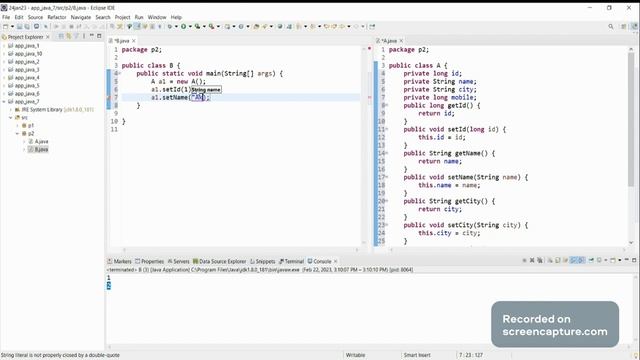Screen dimensions: 640x360
Task: Click the Debug bug icon in the toolbar
Action: click(x=169, y=27)
